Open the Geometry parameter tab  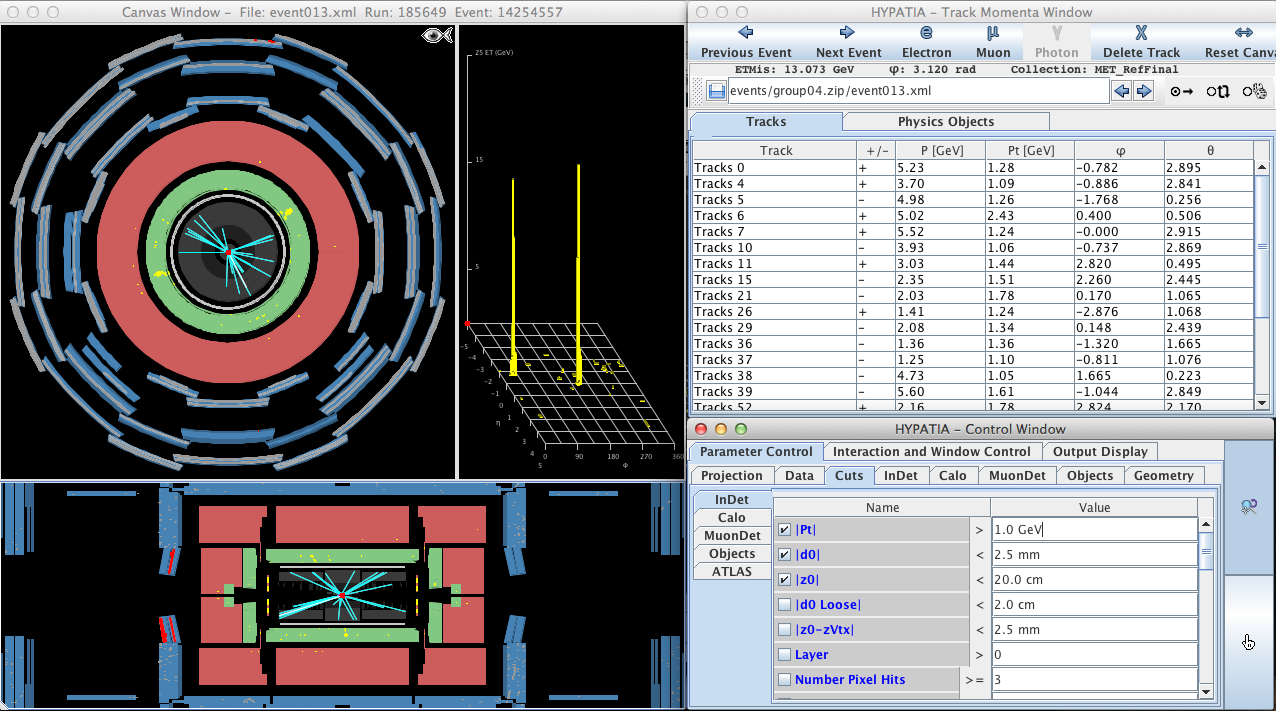point(1163,476)
